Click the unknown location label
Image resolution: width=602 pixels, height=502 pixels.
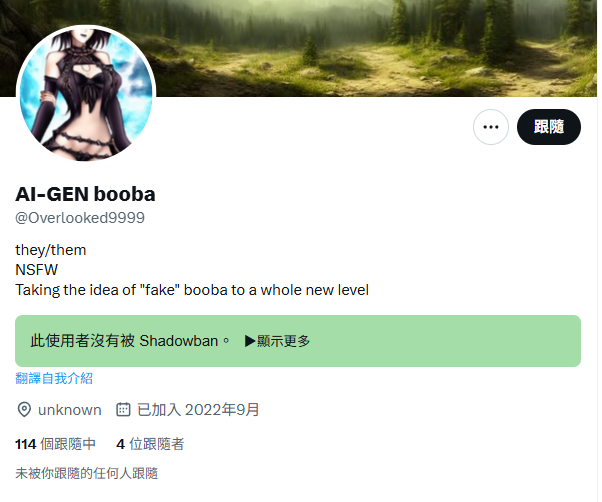pos(69,410)
